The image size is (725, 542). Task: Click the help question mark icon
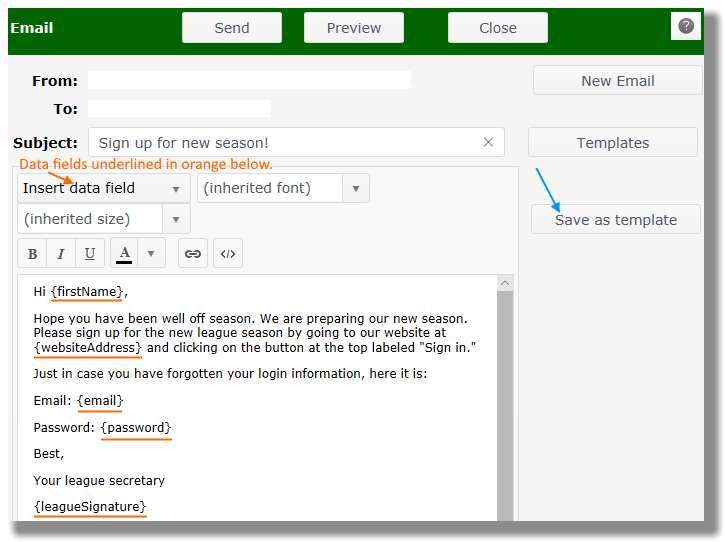coord(685,26)
